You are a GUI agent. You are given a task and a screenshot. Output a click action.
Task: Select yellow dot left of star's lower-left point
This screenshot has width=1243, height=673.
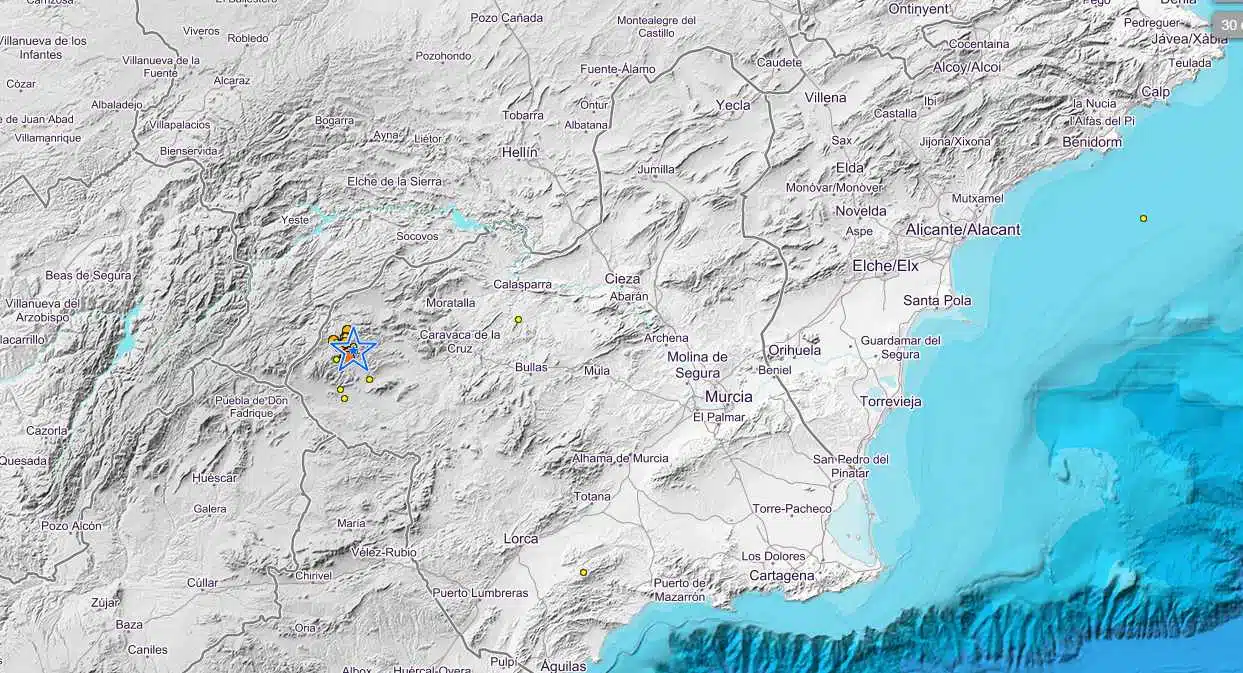coord(336,360)
